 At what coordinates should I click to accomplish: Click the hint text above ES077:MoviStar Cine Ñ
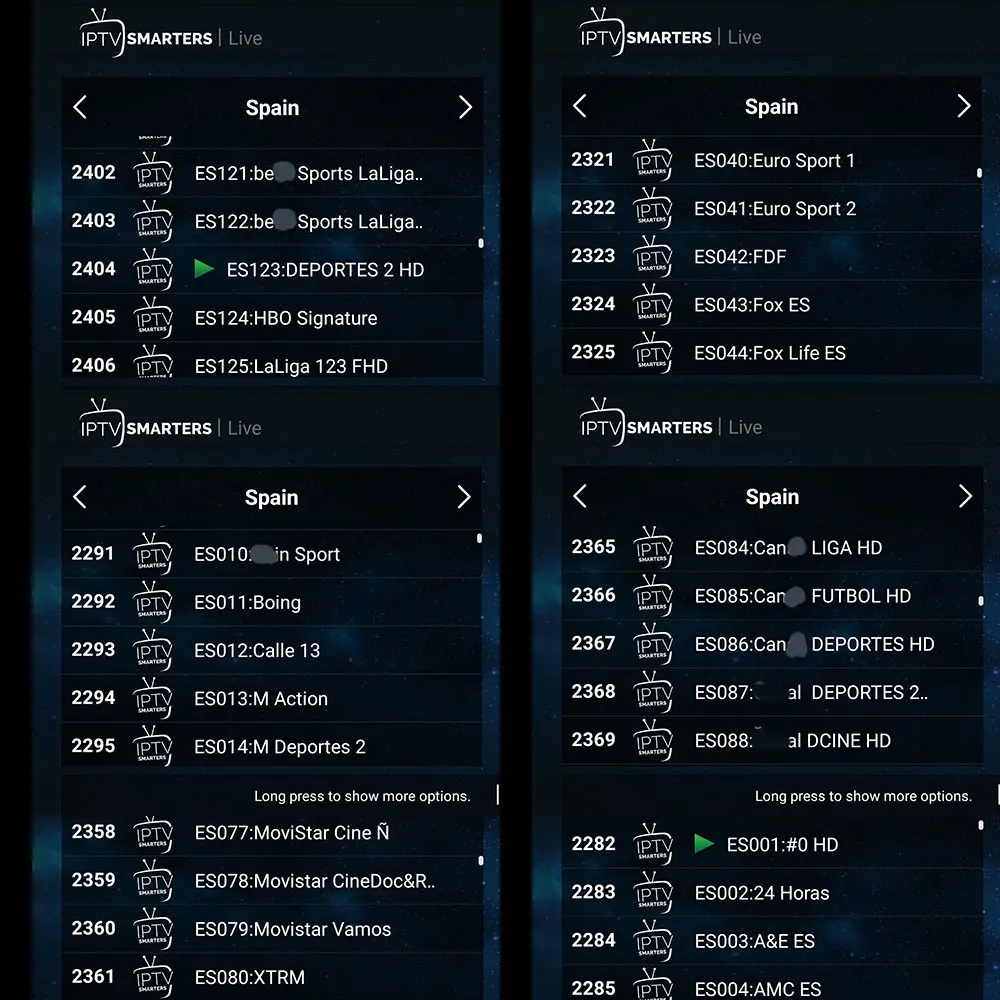coord(362,797)
